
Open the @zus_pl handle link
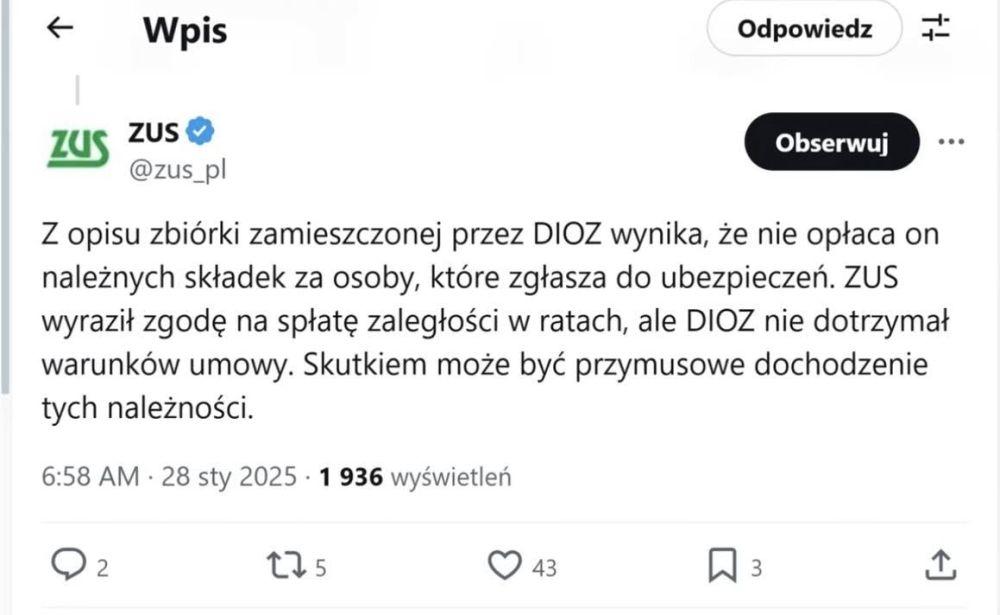pos(177,168)
